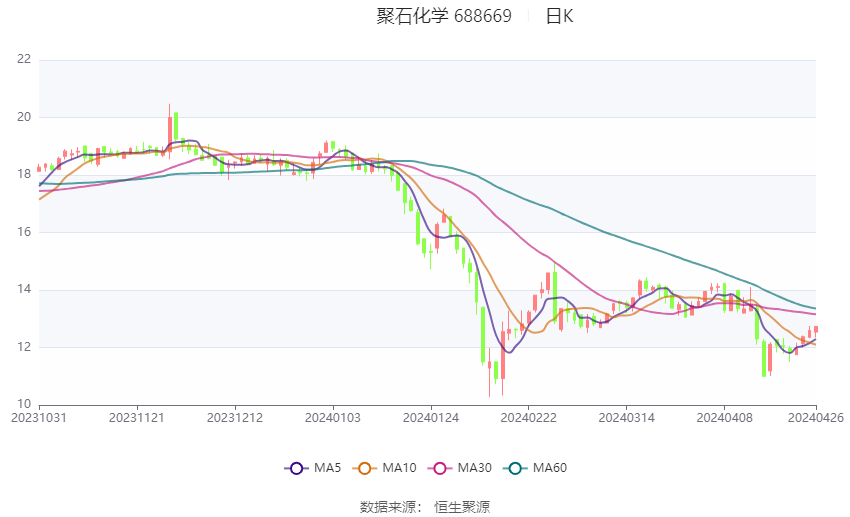This screenshot has width=850, height=517.
Task: Open the 恒生聚源 data source text
Action: point(462,507)
